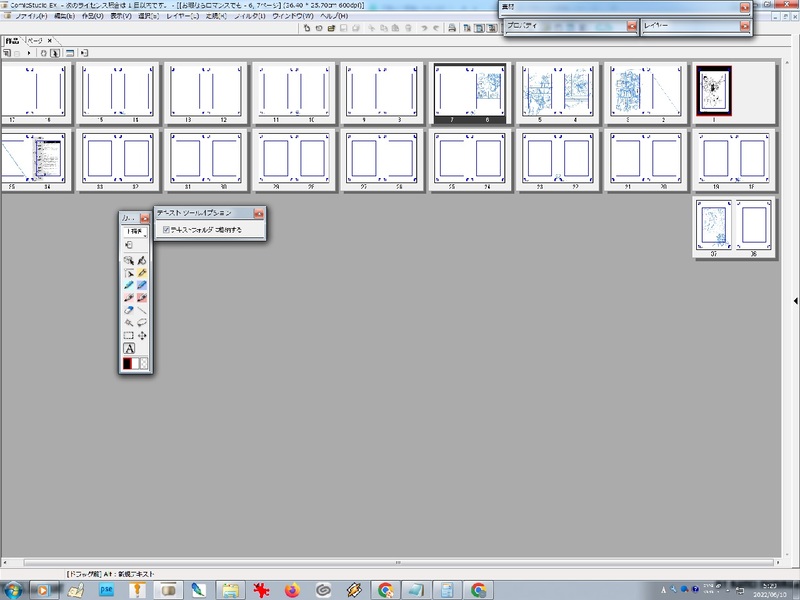
Task: Select the cover page 1 thumbnail
Action: point(714,92)
